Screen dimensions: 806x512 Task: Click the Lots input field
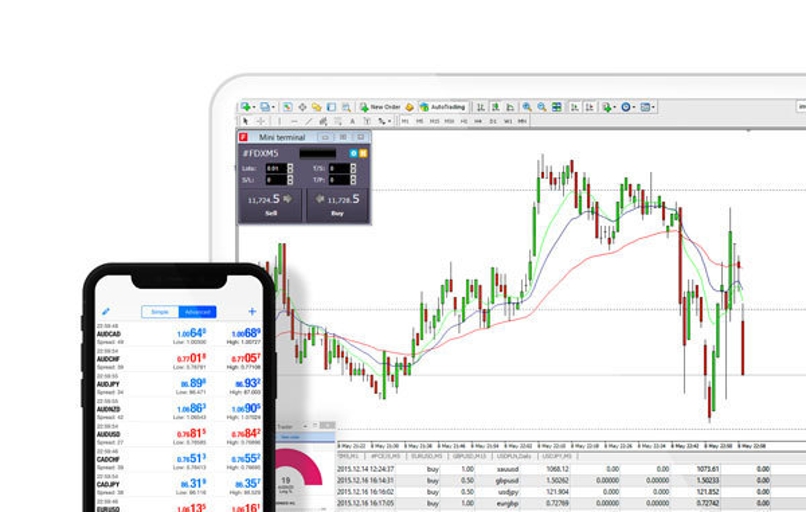coord(275,168)
